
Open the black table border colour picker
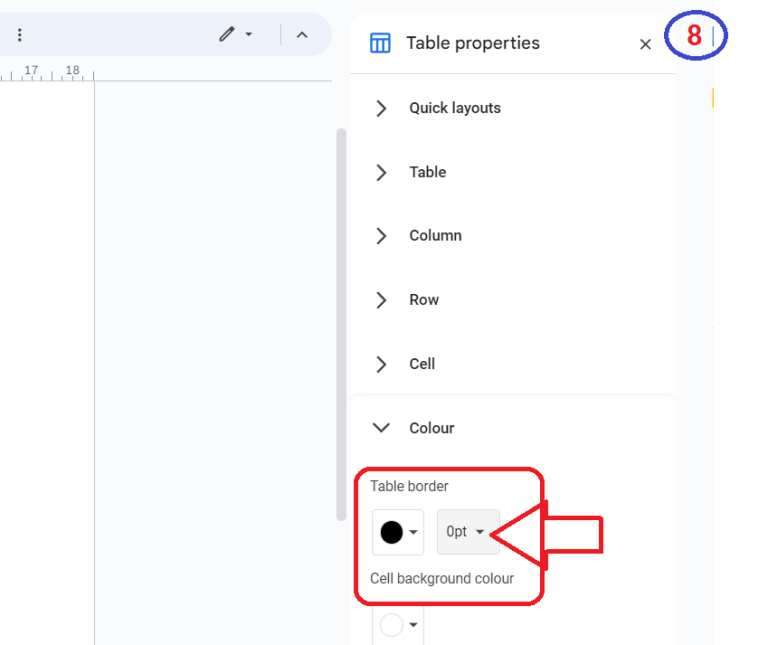(398, 532)
